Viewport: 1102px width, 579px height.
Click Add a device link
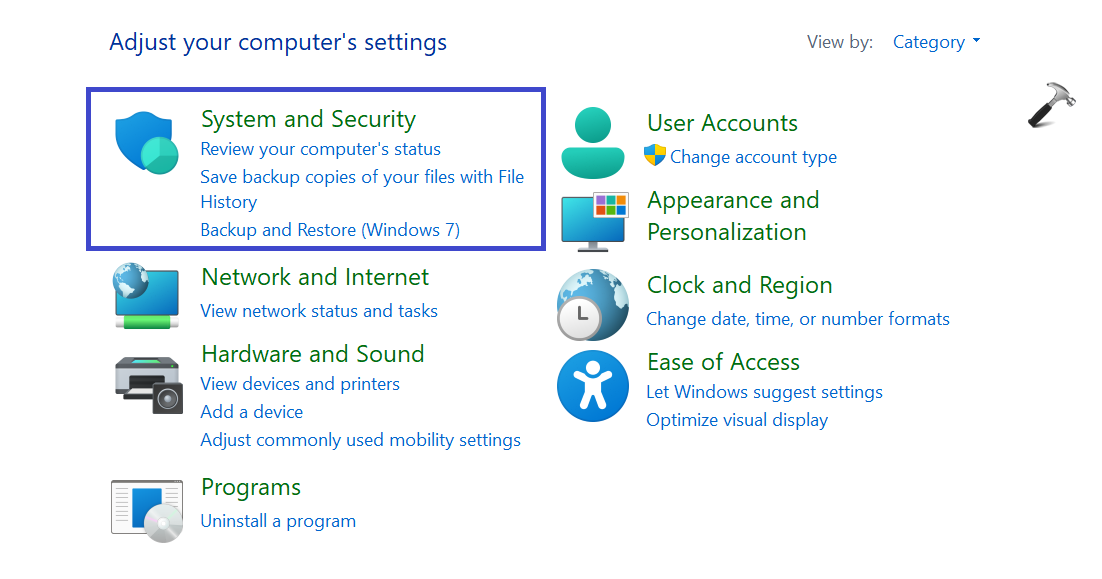click(251, 412)
